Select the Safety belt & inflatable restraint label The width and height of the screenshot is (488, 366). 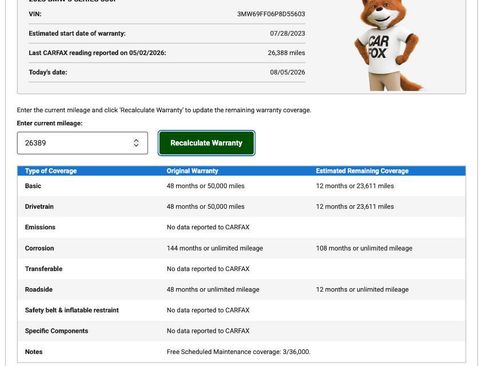point(72,310)
